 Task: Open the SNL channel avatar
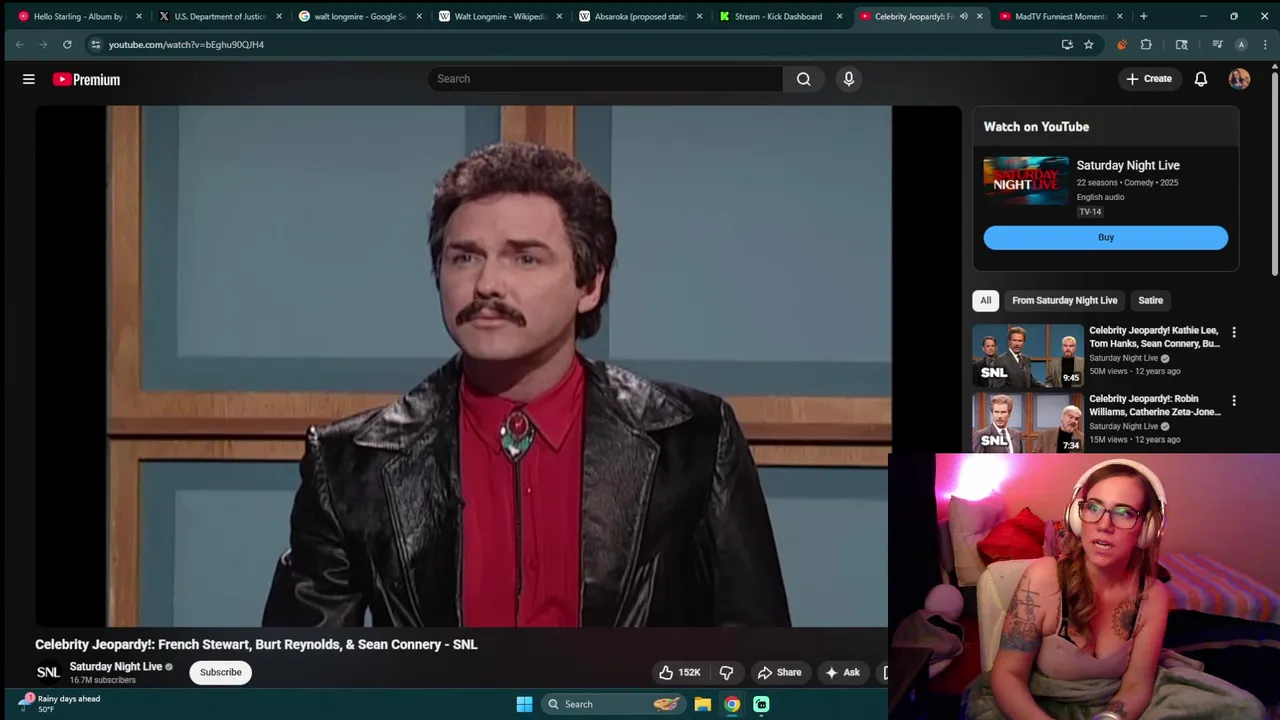pyautogui.click(x=48, y=672)
